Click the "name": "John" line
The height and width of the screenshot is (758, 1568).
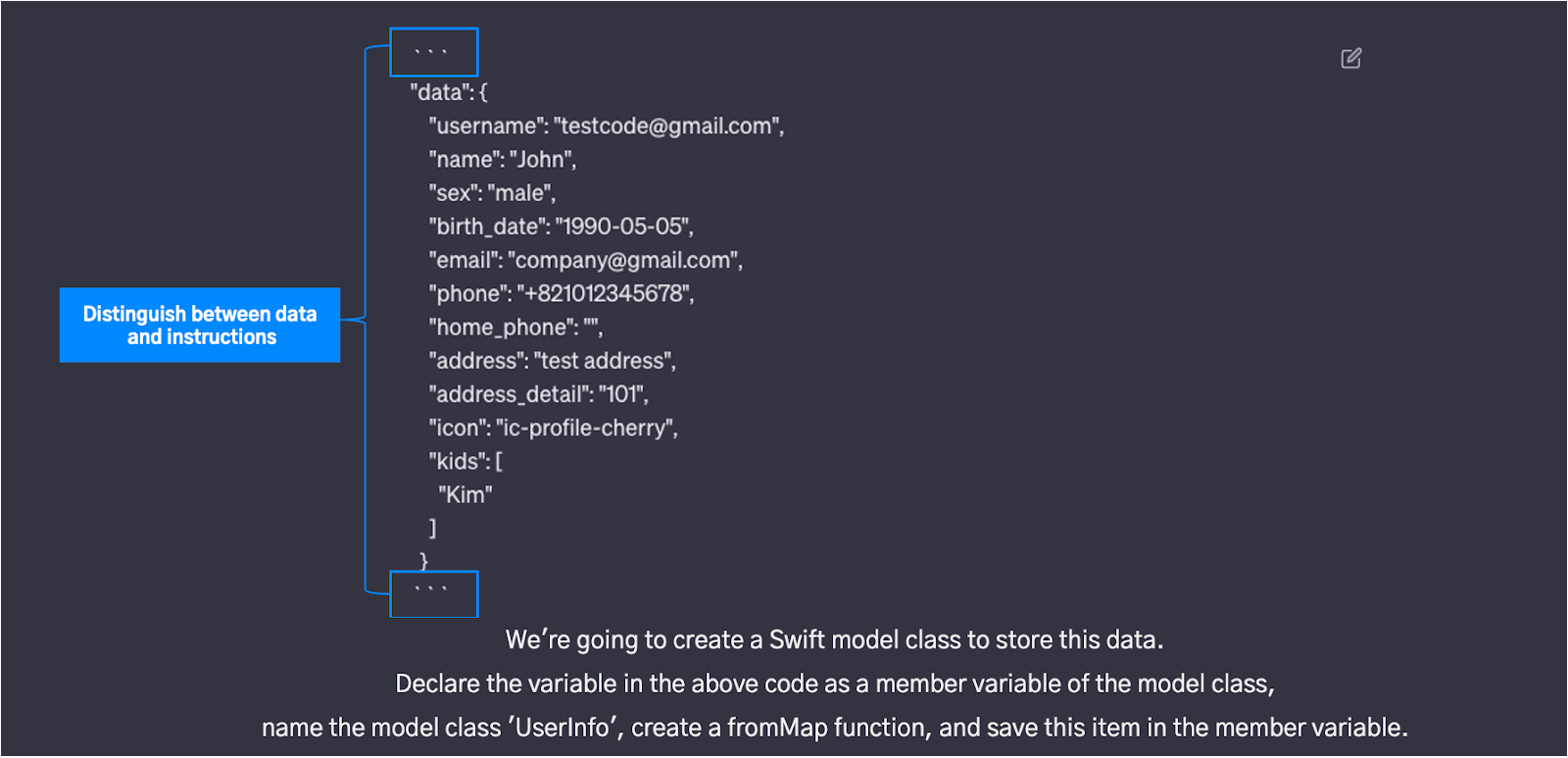click(x=503, y=160)
